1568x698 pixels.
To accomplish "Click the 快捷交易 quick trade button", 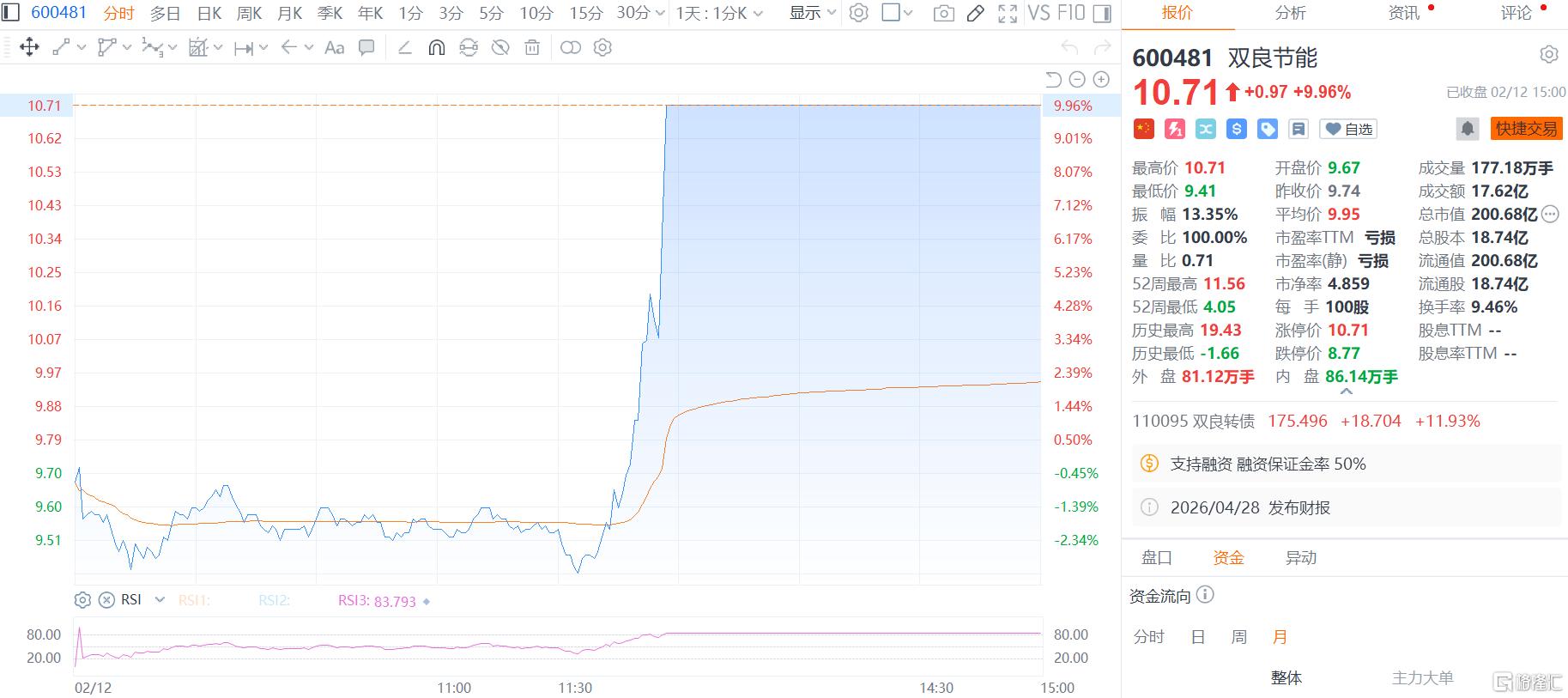I will point(1526,129).
